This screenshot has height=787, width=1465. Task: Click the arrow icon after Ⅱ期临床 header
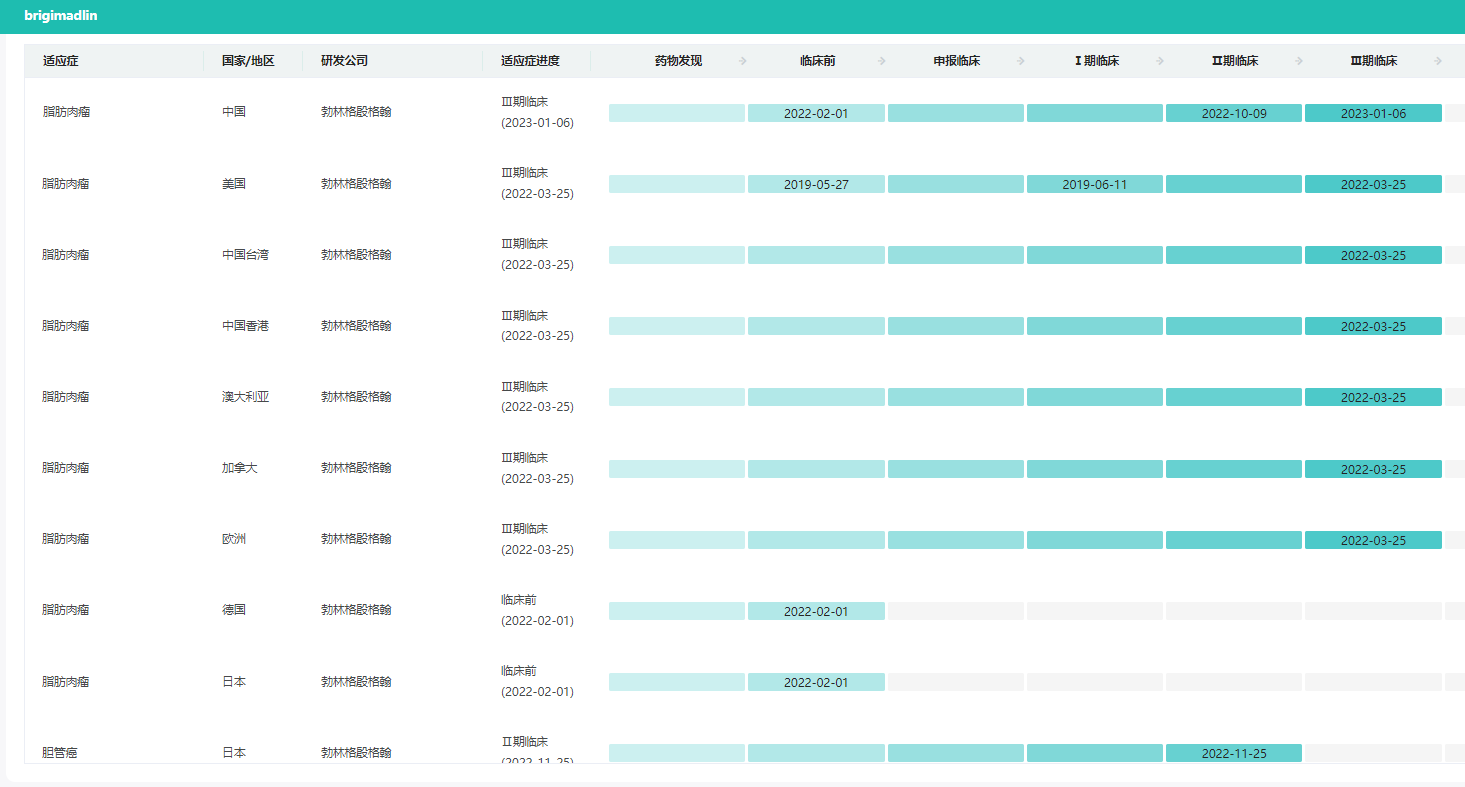click(x=1299, y=61)
